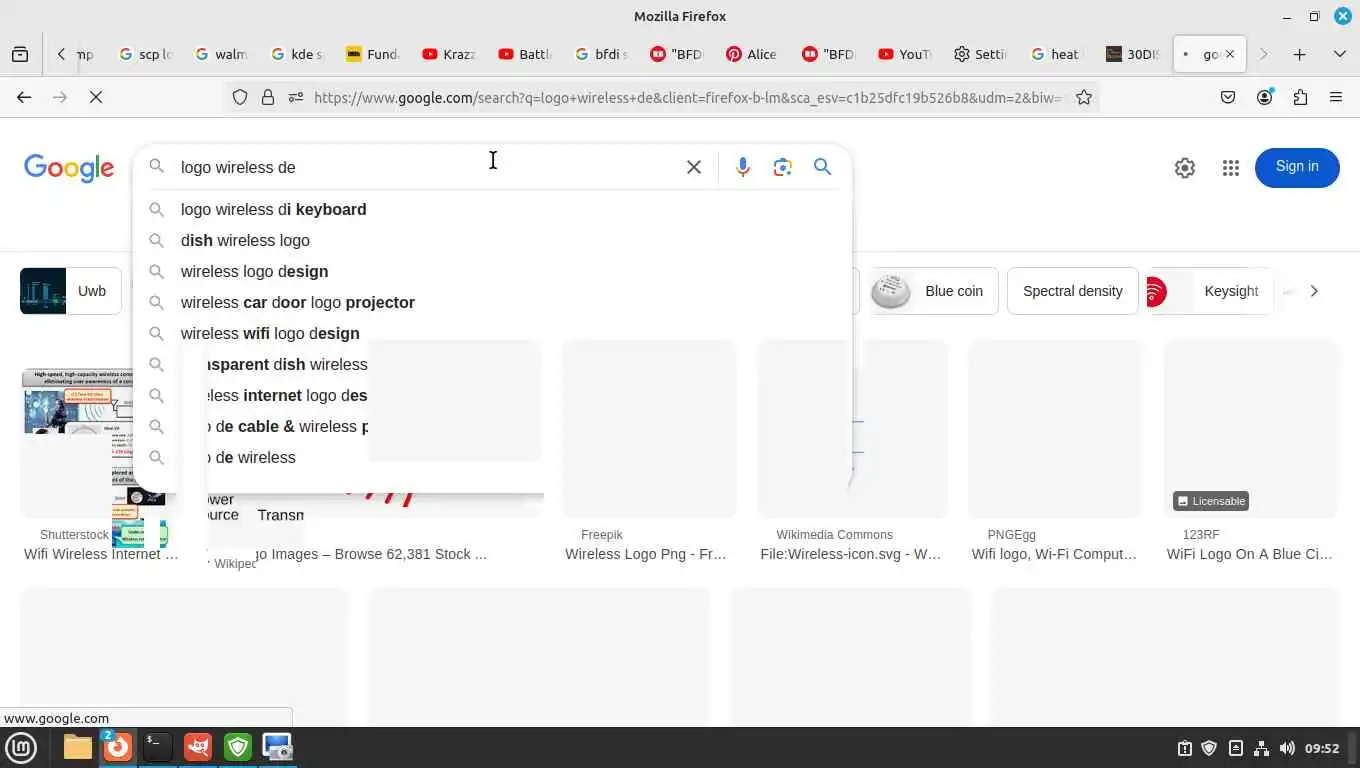
Task: Open Files folder in the taskbar
Action: pos(78,747)
